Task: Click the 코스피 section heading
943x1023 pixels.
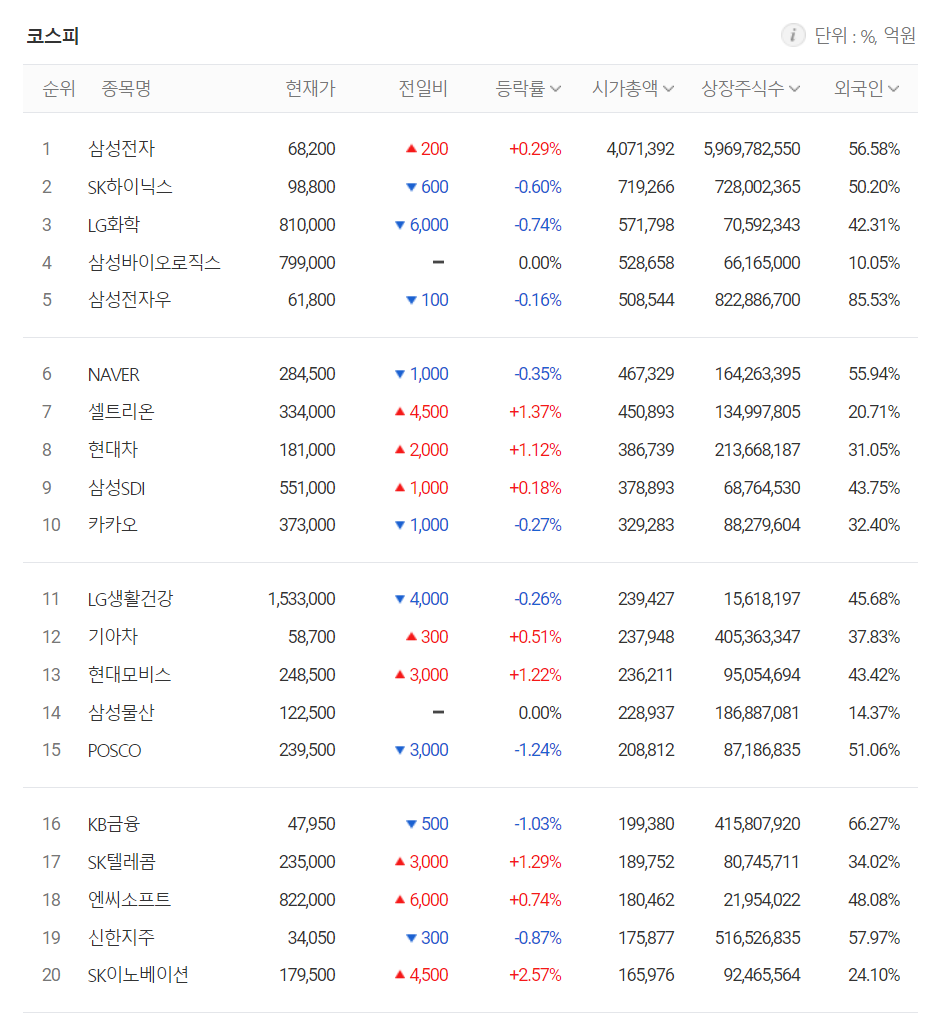Action: tap(53, 35)
